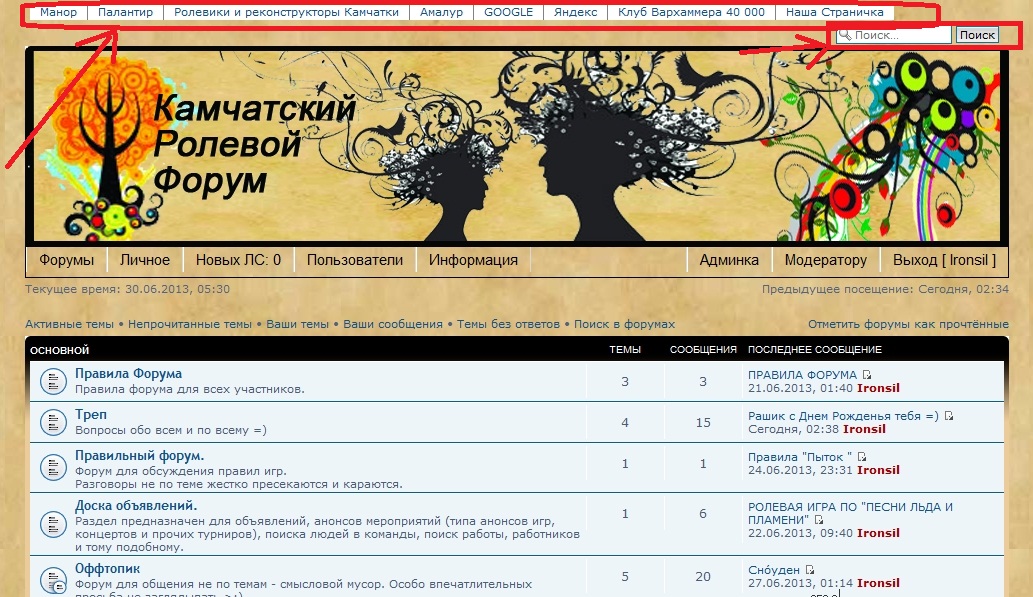Click the view-latest-post icon after ПРАВИЛА ФОРУМА
The height and width of the screenshot is (597, 1033).
[x=865, y=375]
